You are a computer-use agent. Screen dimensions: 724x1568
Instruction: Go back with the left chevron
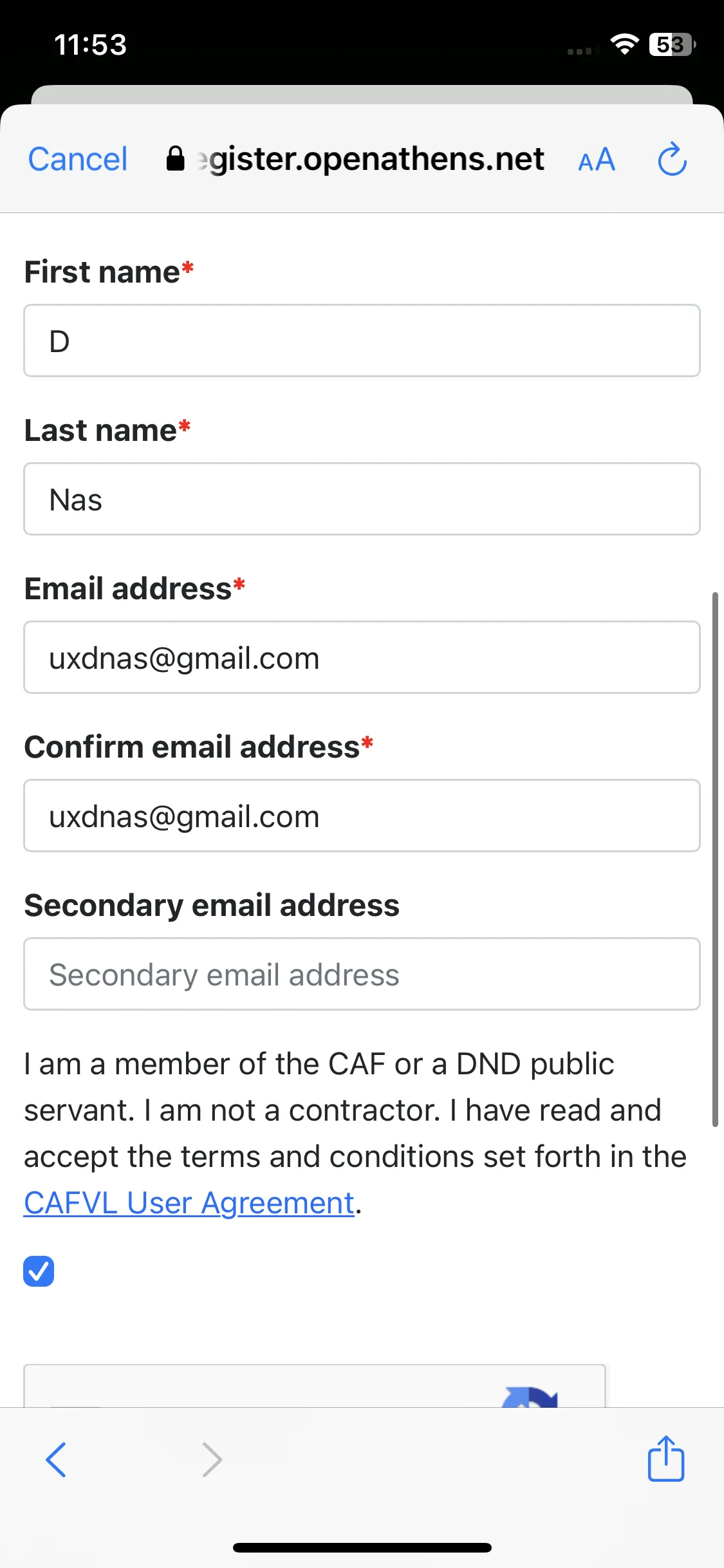pos(56,1459)
